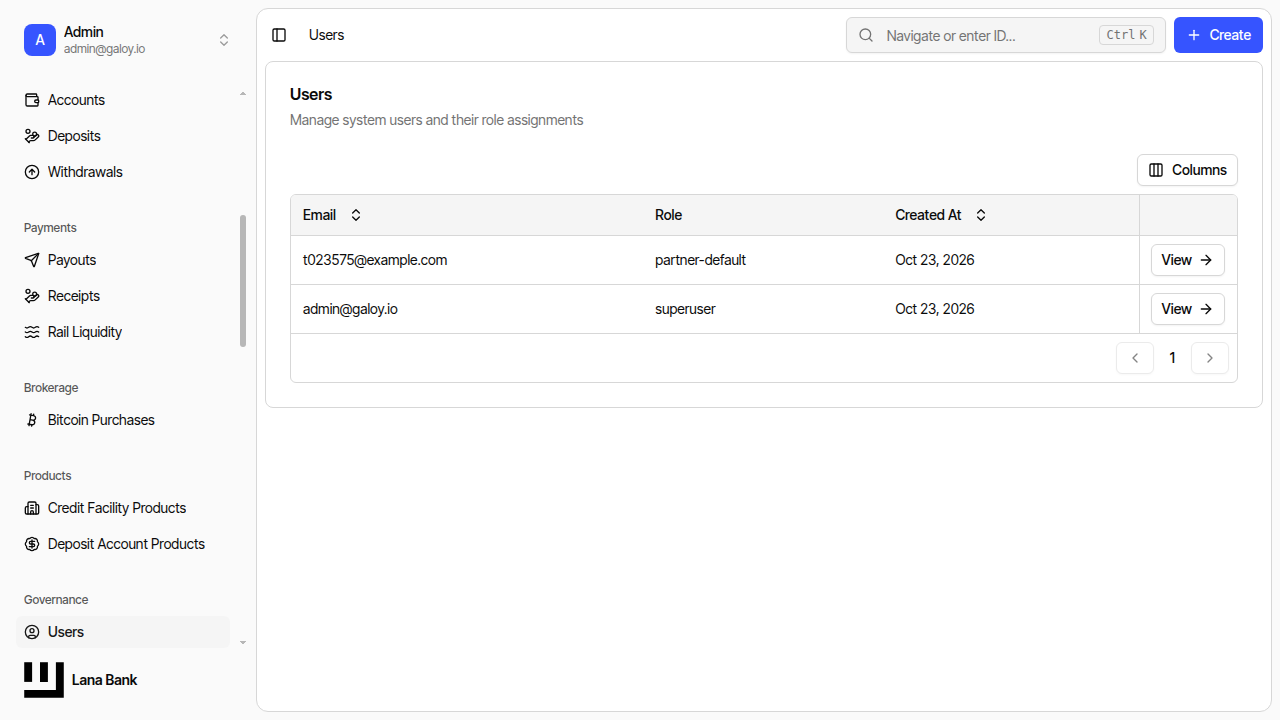Focus the Navigate or enter ID search field
Image resolution: width=1280 pixels, height=720 pixels.
coord(1005,35)
